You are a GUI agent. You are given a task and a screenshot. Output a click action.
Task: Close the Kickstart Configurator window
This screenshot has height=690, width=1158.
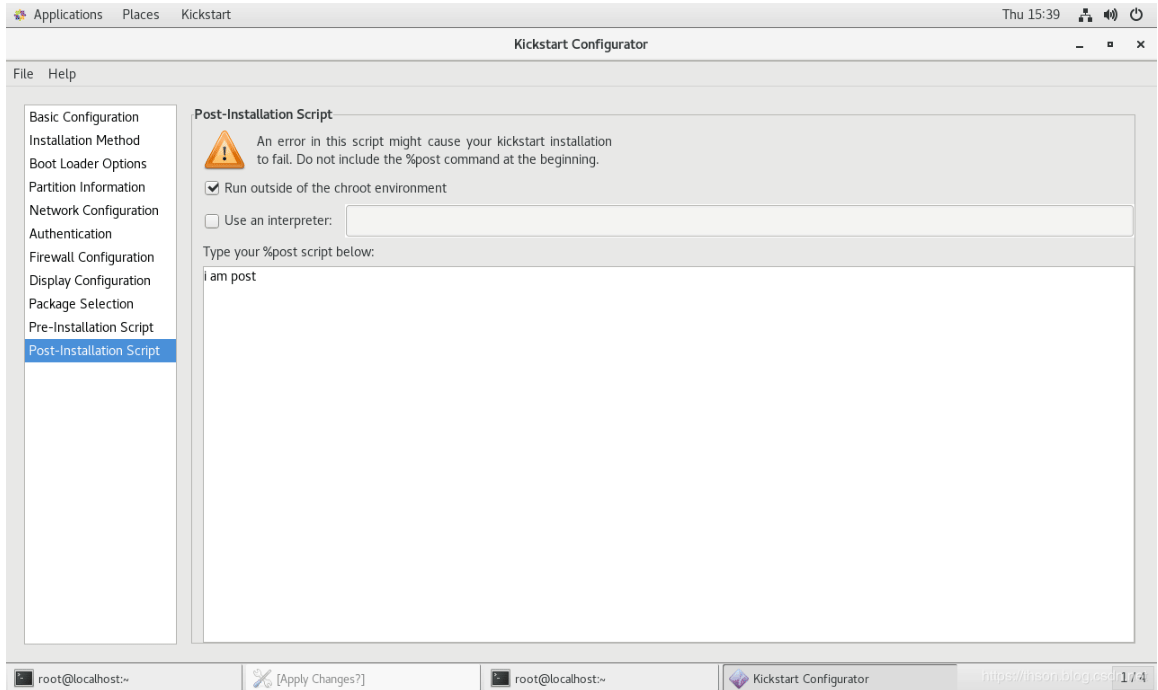pos(1140,44)
